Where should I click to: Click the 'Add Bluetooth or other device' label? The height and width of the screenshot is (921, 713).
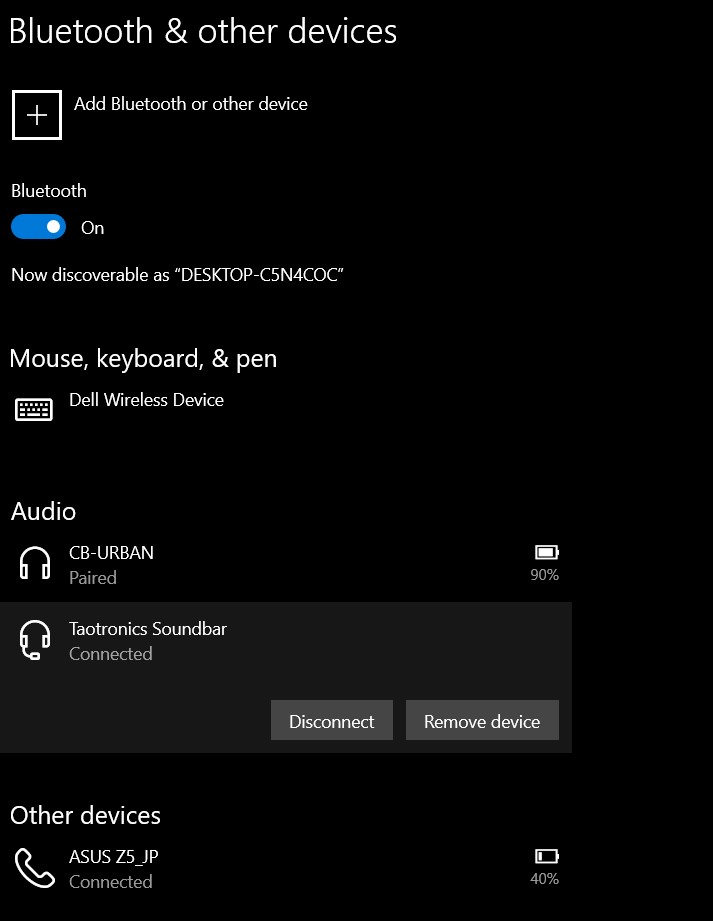click(x=190, y=104)
